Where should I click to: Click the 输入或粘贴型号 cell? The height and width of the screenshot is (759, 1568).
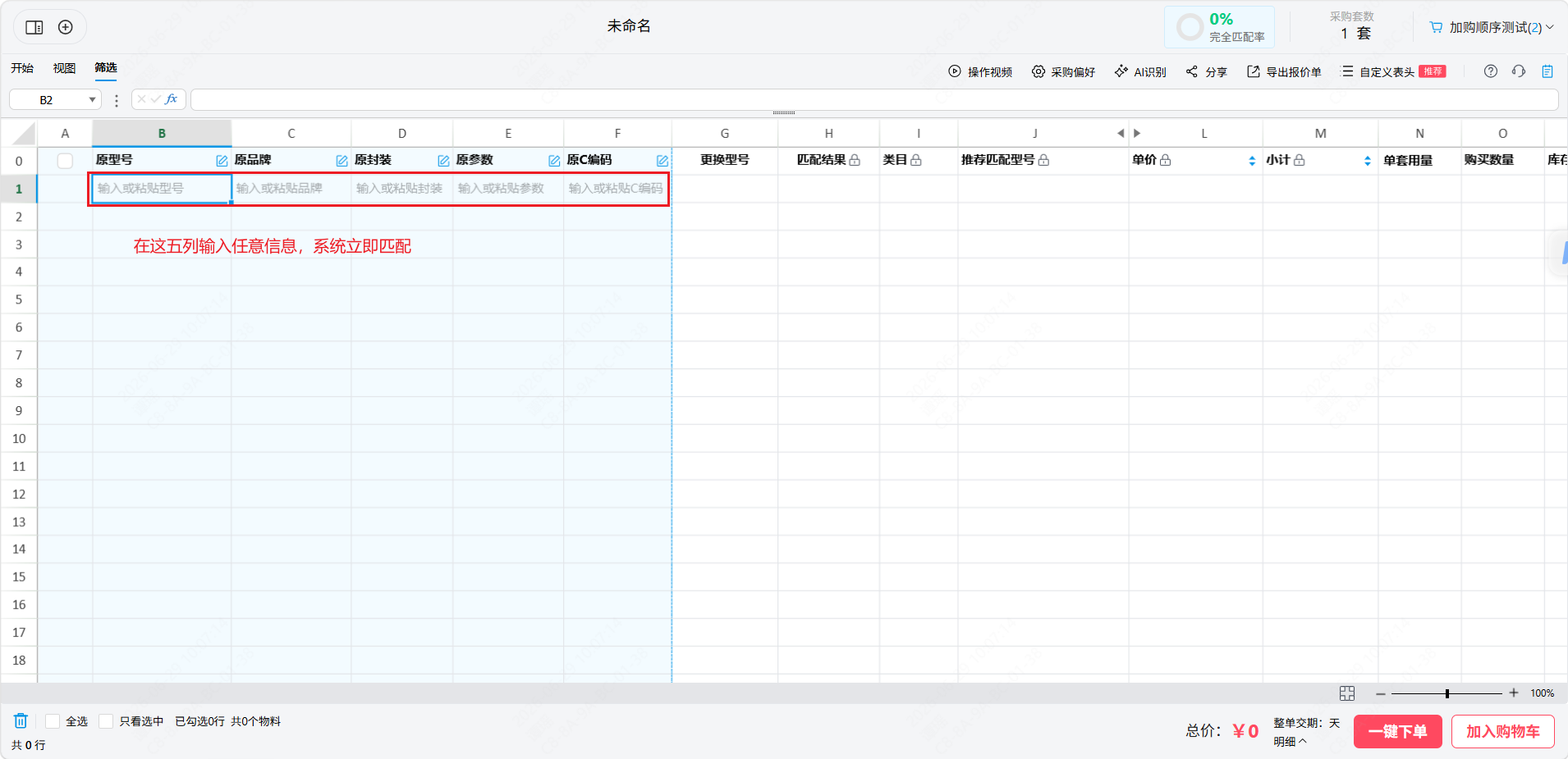[x=162, y=189]
